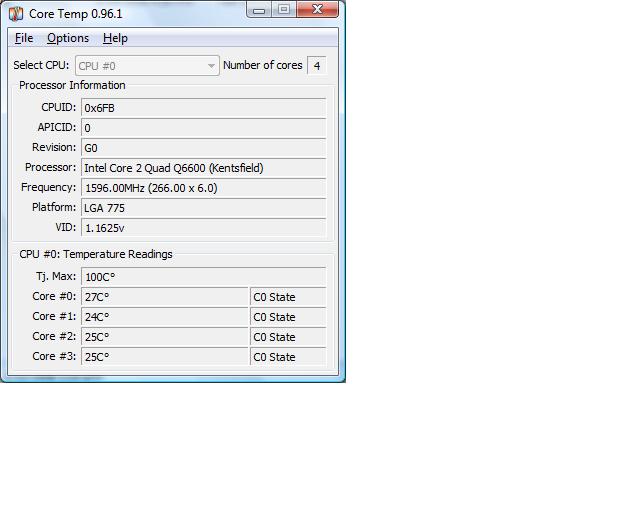Expand the Select CPU dropdown
640x512 pixels.
tap(147, 66)
